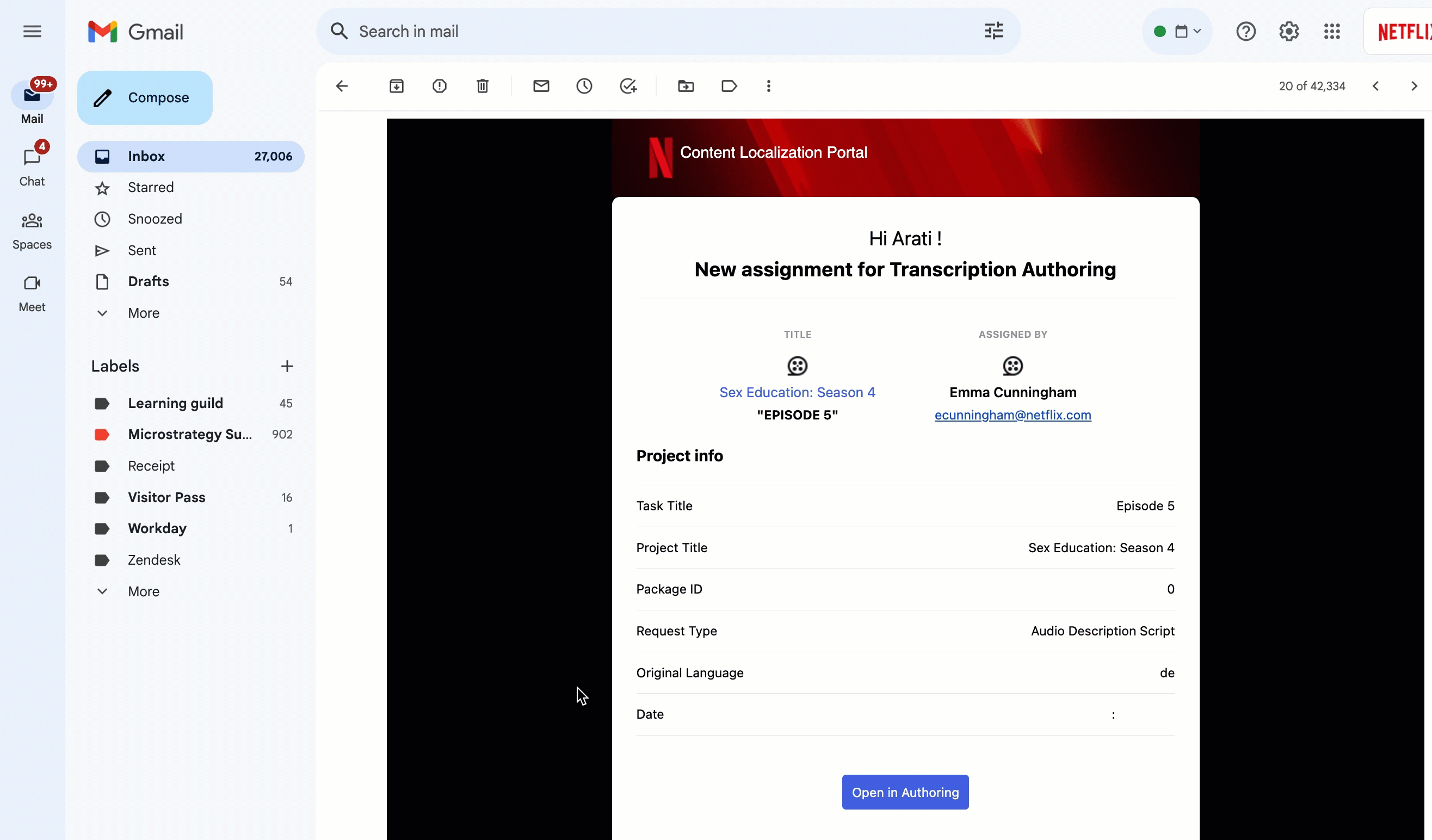The image size is (1432, 840).
Task: Click the film reel icon under TITLE
Action: coord(797,366)
